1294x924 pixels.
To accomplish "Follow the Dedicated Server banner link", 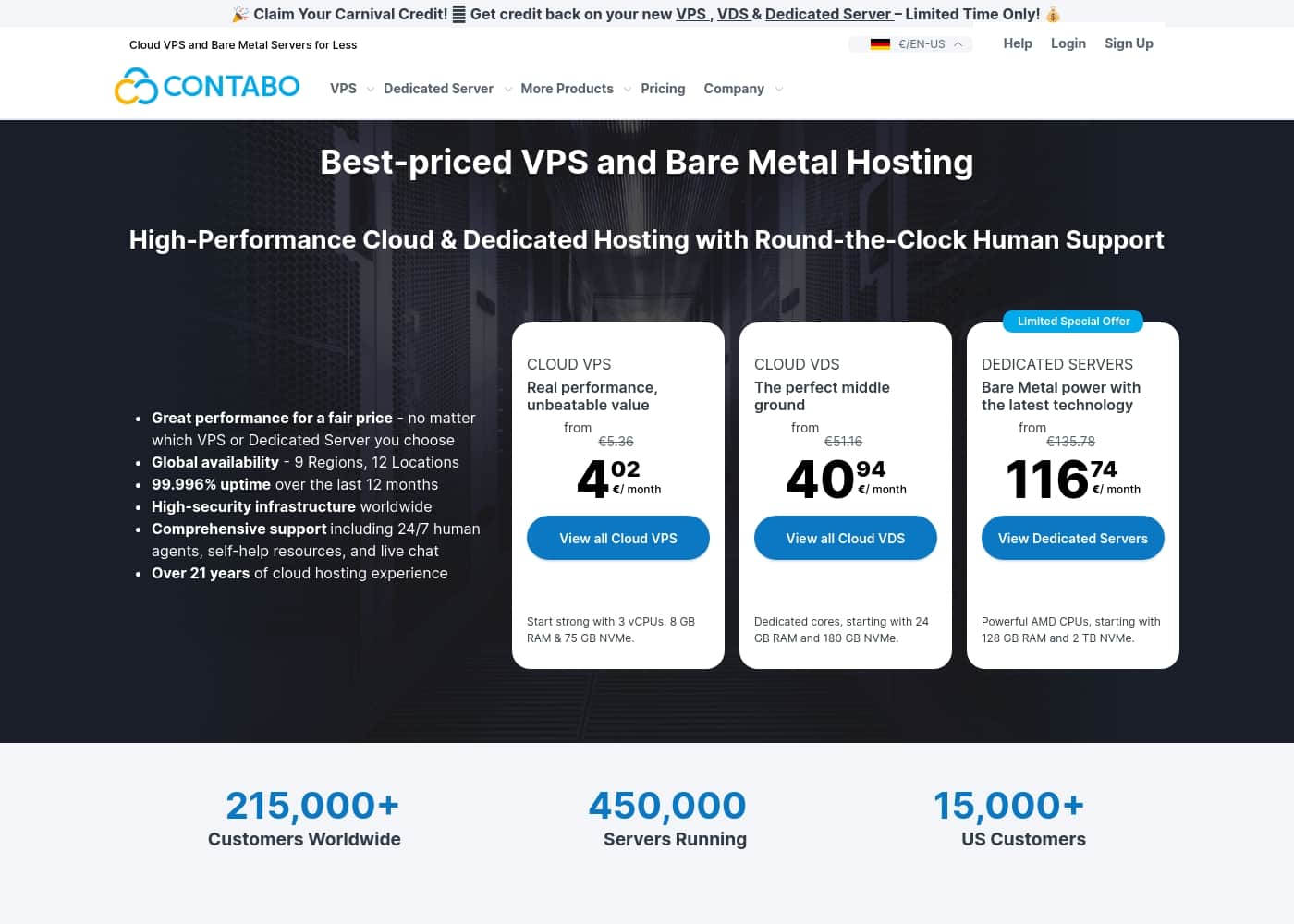I will click(x=828, y=14).
